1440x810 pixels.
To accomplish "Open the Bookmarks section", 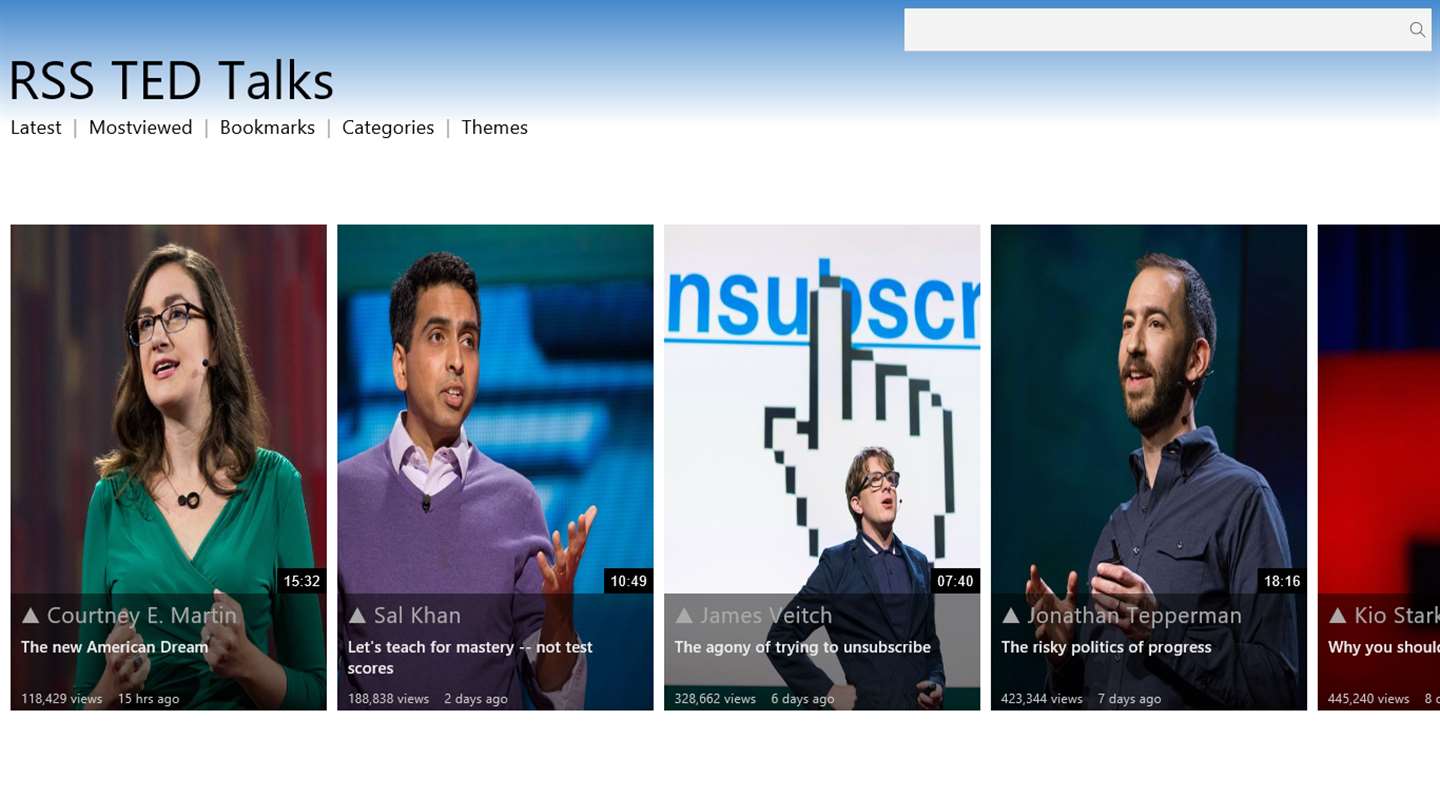I will click(x=267, y=127).
